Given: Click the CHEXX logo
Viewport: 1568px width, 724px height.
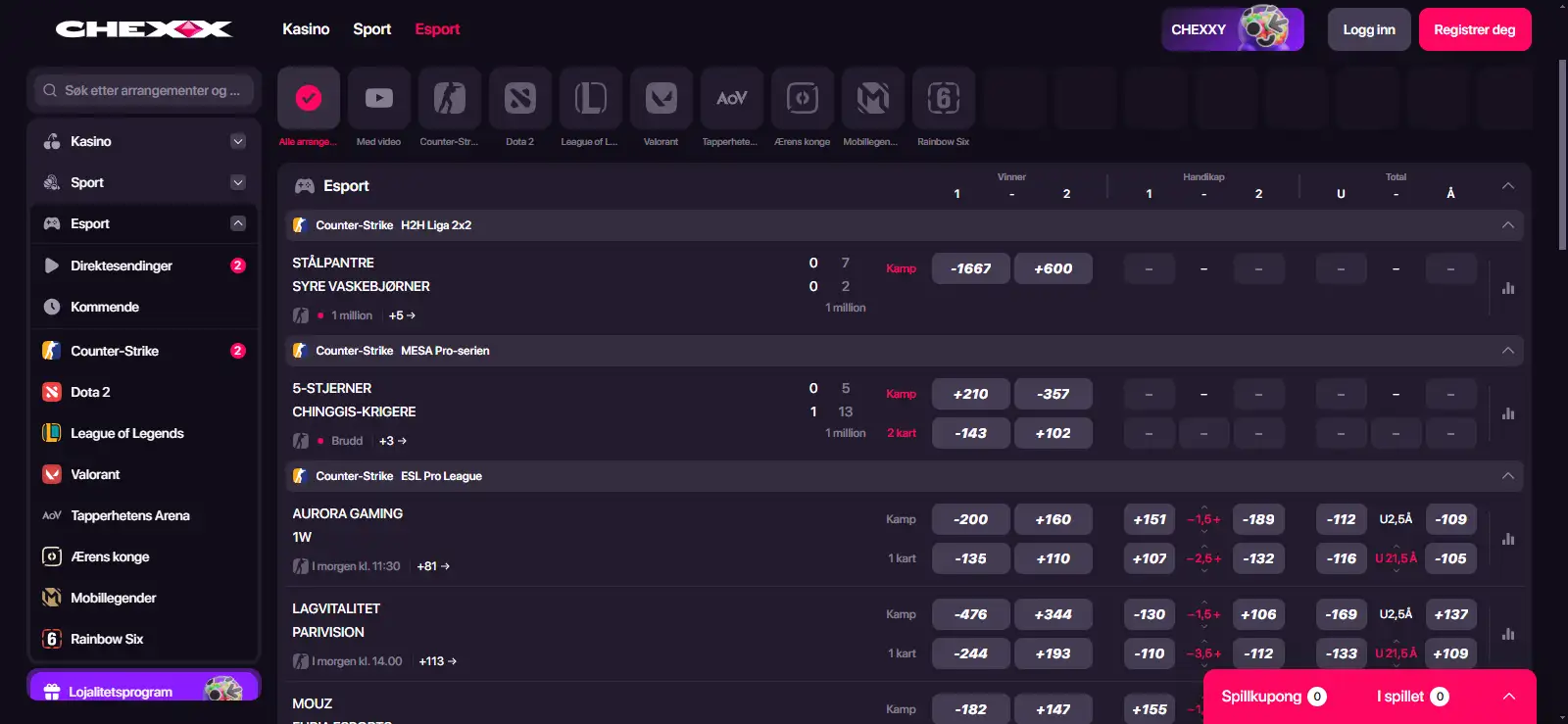Looking at the screenshot, I should click(x=144, y=29).
